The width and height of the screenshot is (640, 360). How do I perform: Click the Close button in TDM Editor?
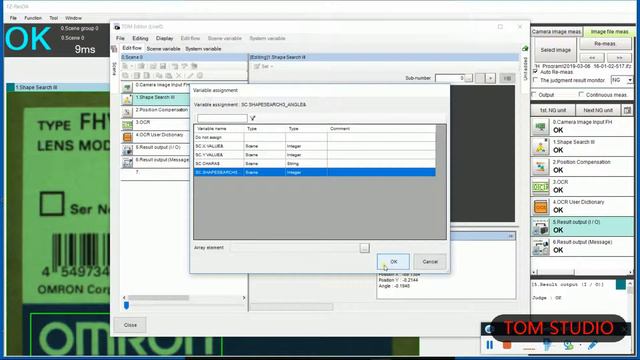click(130, 325)
